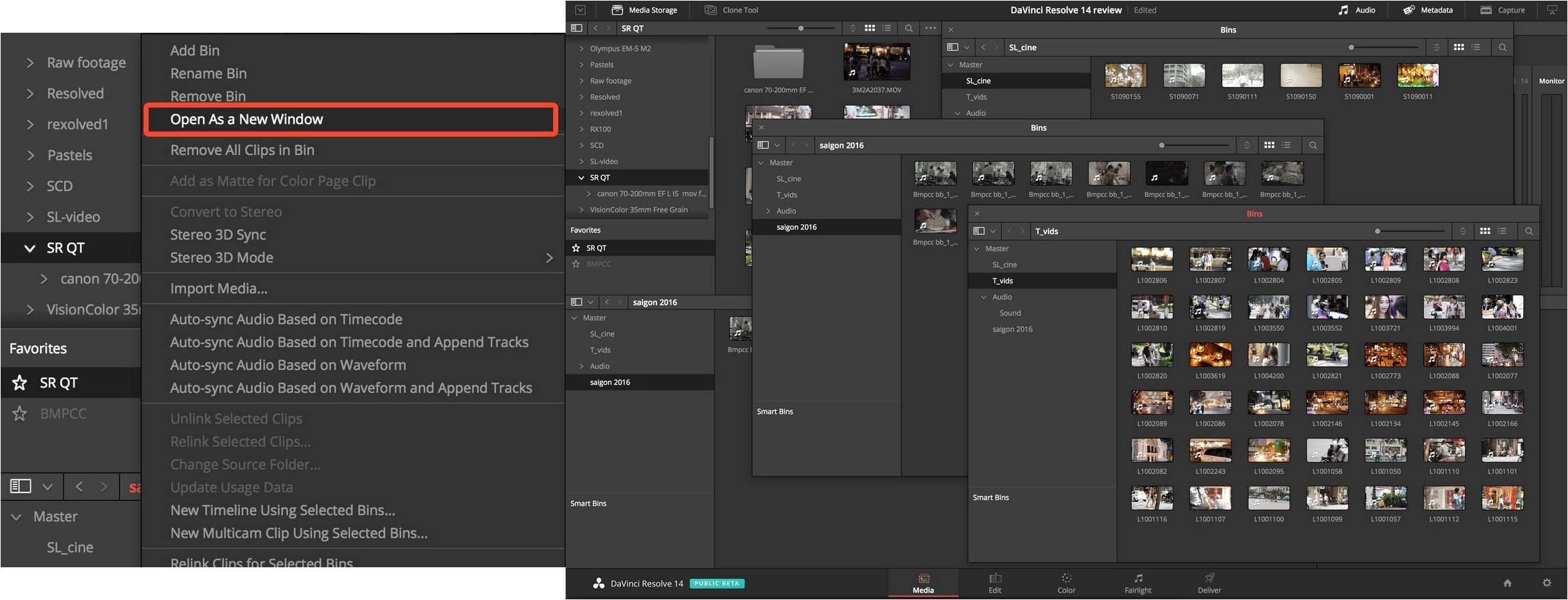
Task: Open Stereo 3D Mode submenu arrow
Action: (549, 258)
